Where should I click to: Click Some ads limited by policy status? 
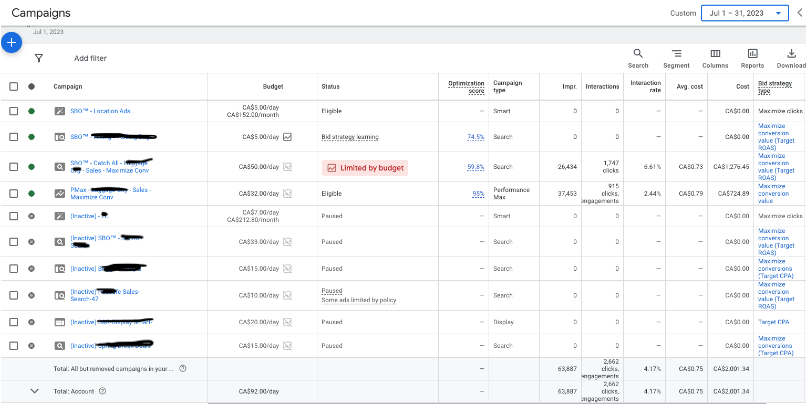click(x=359, y=300)
